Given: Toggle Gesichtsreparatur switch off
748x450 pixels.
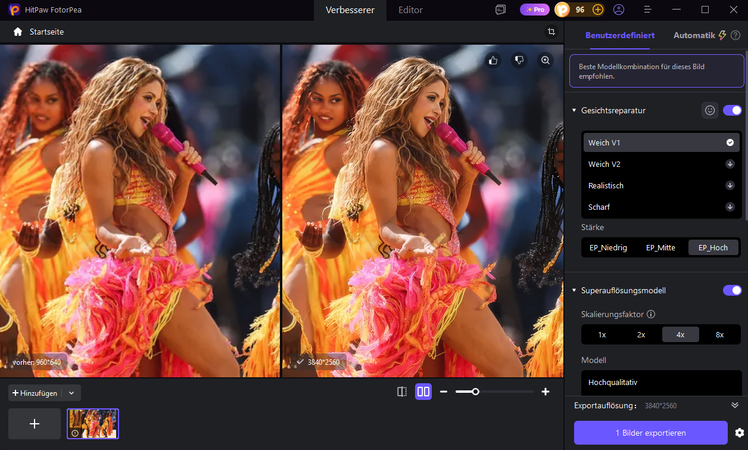Looking at the screenshot, I should pos(732,110).
